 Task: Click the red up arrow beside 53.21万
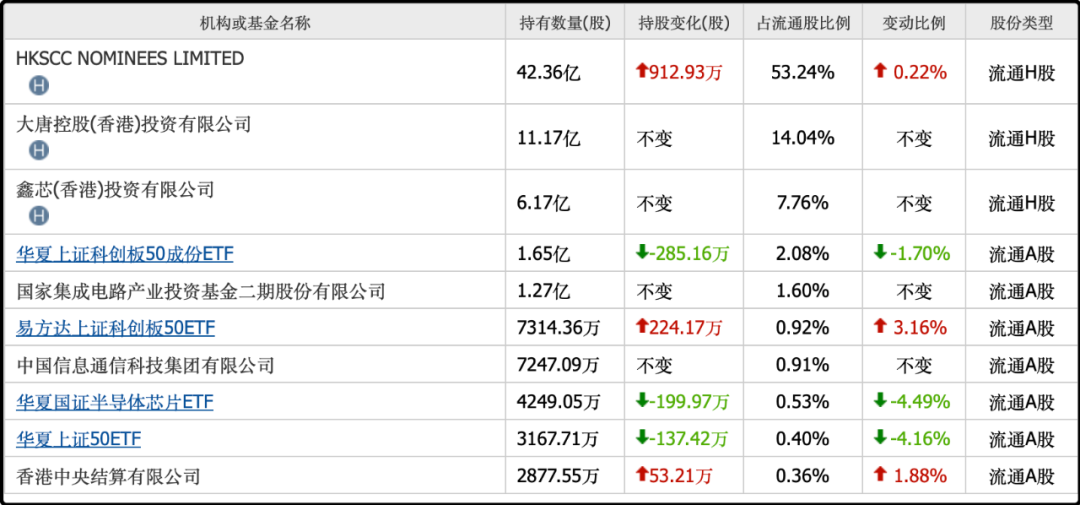pyautogui.click(x=642, y=475)
